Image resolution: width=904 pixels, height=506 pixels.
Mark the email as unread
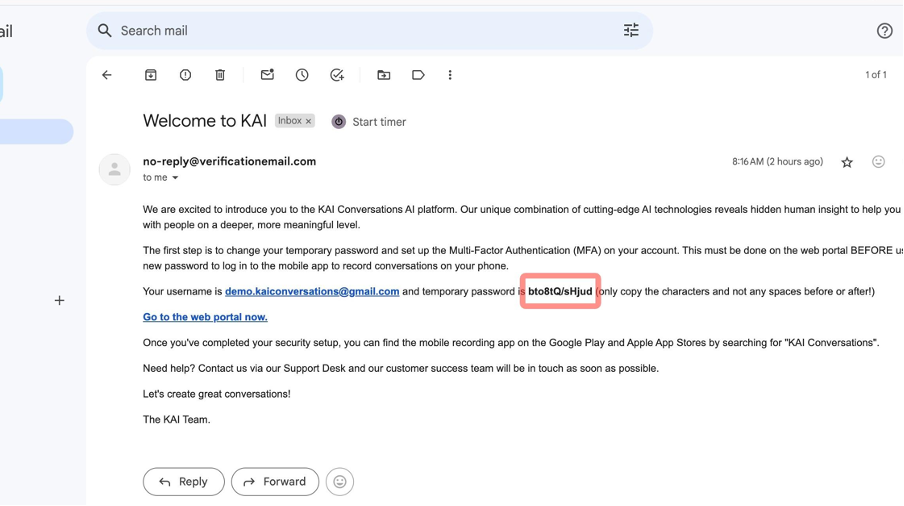coord(267,75)
